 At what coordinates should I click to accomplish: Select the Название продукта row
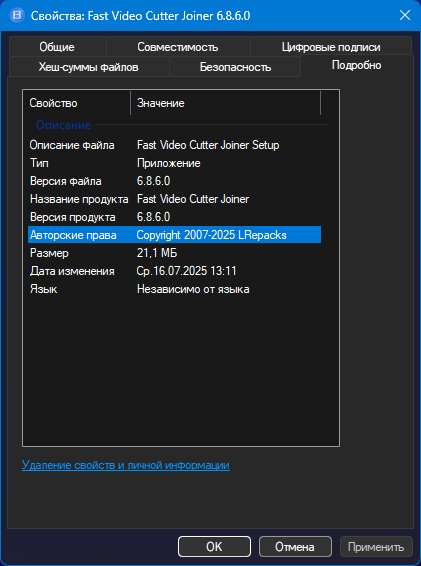[x=174, y=199]
